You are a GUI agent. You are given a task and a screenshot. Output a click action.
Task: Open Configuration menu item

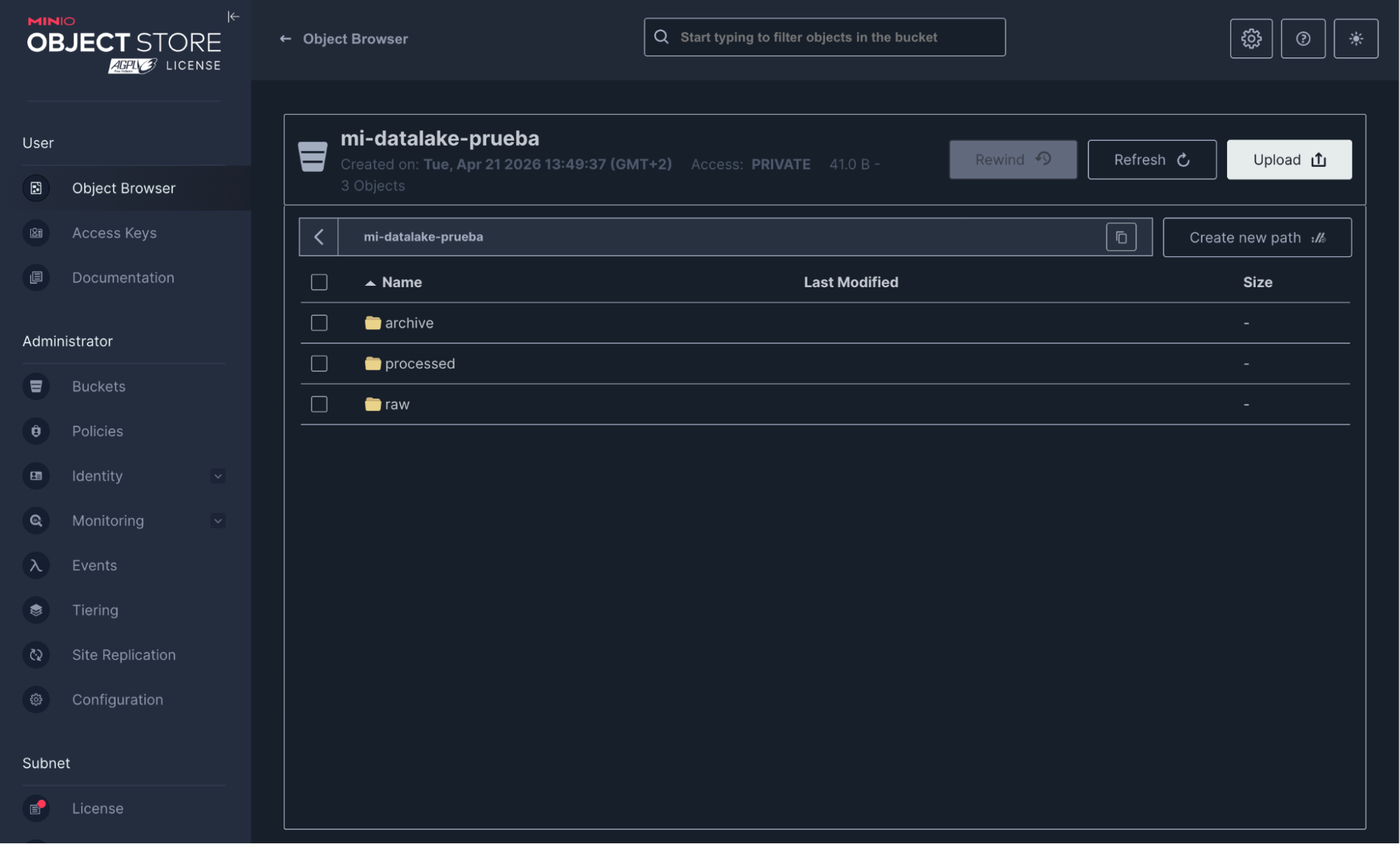[x=125, y=700]
